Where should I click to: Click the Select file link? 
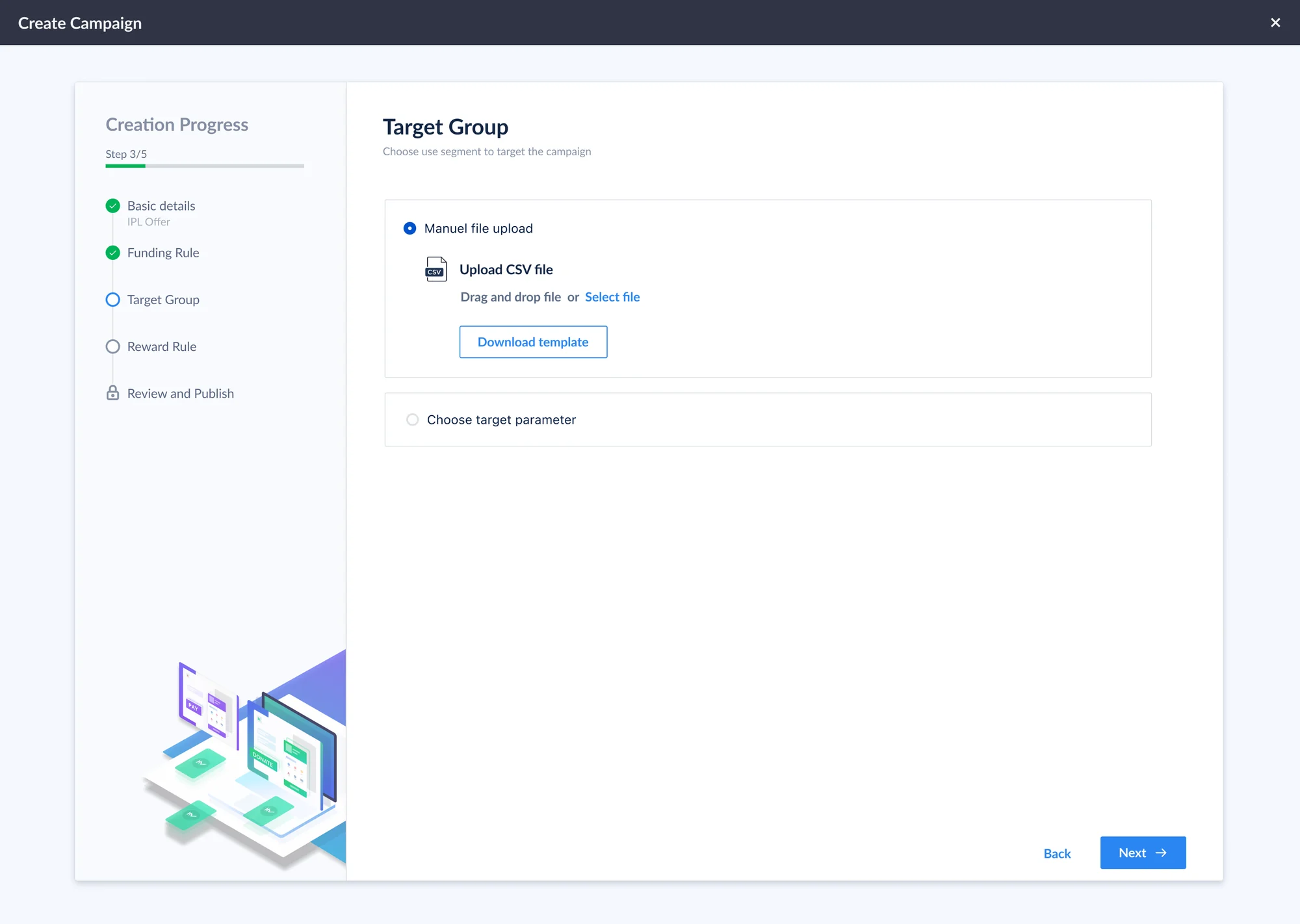(x=612, y=297)
